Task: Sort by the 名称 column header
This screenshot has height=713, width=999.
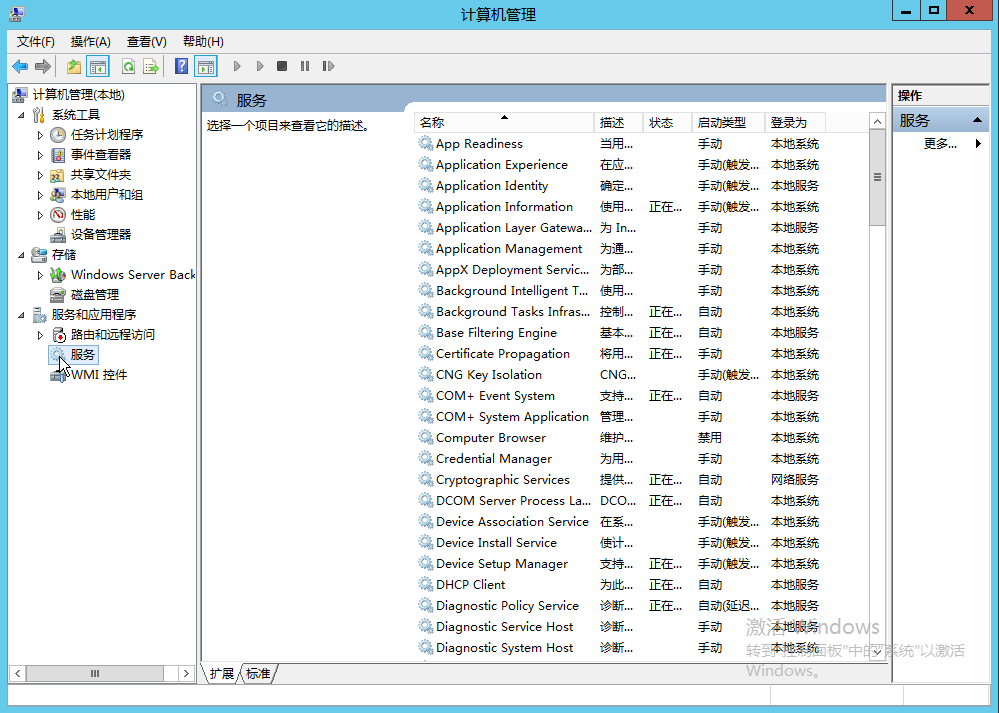Action: 504,122
